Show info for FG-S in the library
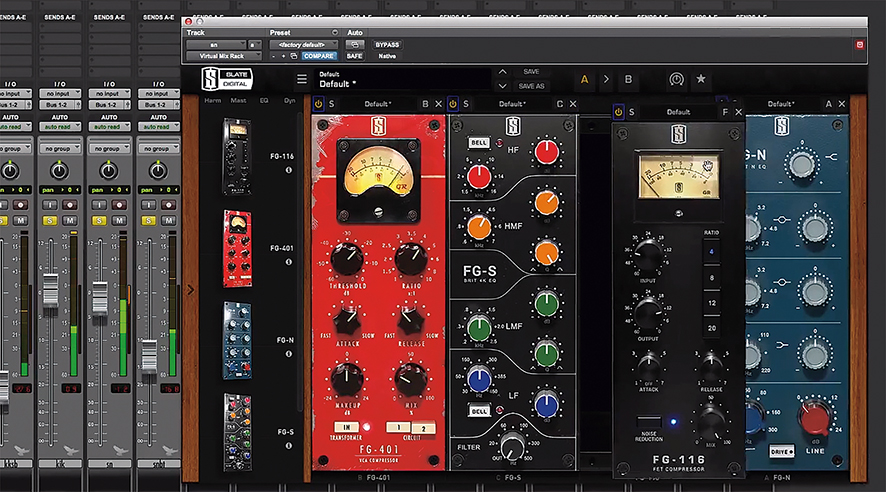Image resolution: width=886 pixels, height=492 pixels. click(x=289, y=446)
